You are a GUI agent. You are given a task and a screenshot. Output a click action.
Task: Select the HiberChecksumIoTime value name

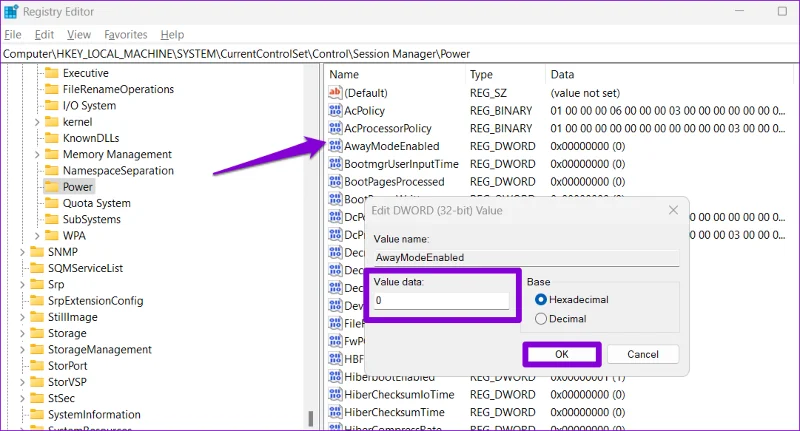[399, 394]
